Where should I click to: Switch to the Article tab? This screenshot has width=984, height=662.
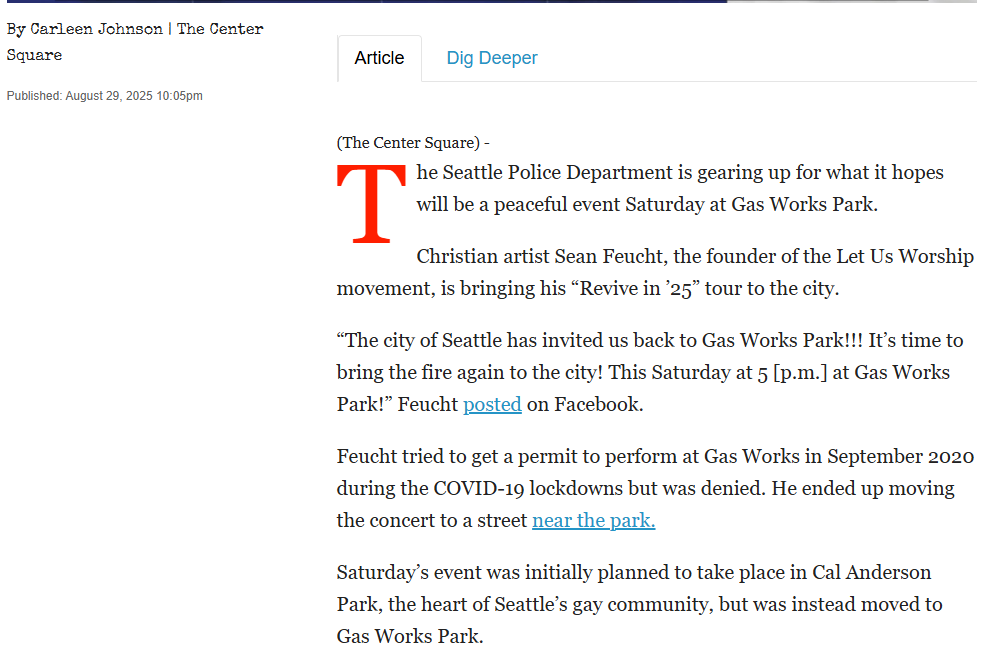[x=379, y=58]
